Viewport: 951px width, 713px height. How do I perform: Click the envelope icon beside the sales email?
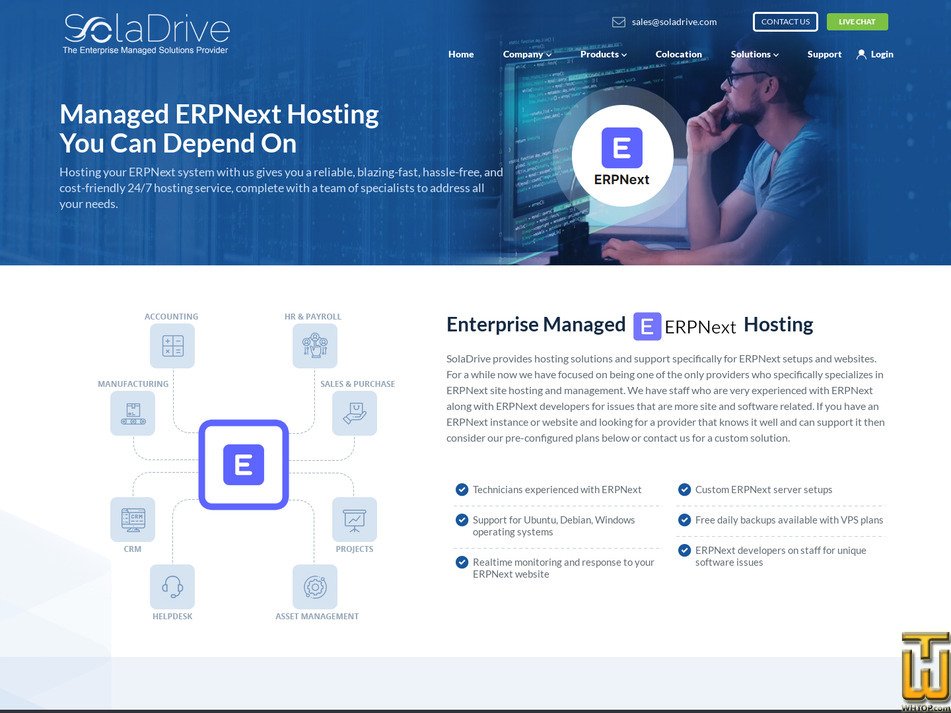(x=618, y=22)
